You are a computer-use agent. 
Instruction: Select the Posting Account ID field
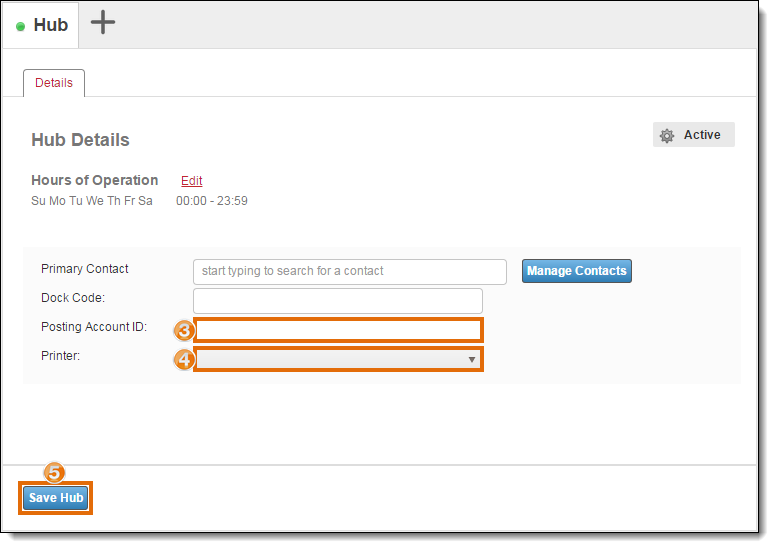pyautogui.click(x=338, y=330)
